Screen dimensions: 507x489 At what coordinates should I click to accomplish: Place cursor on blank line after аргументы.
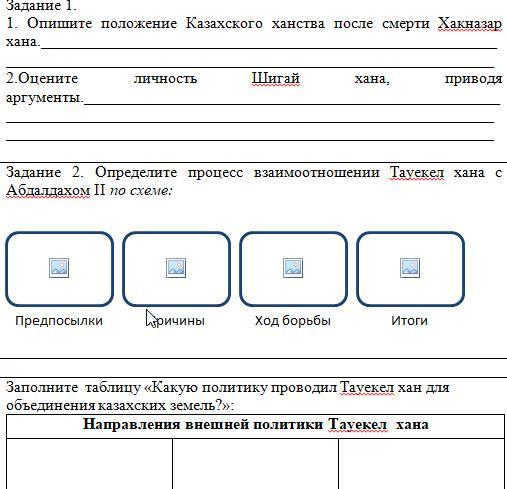[x=292, y=100]
